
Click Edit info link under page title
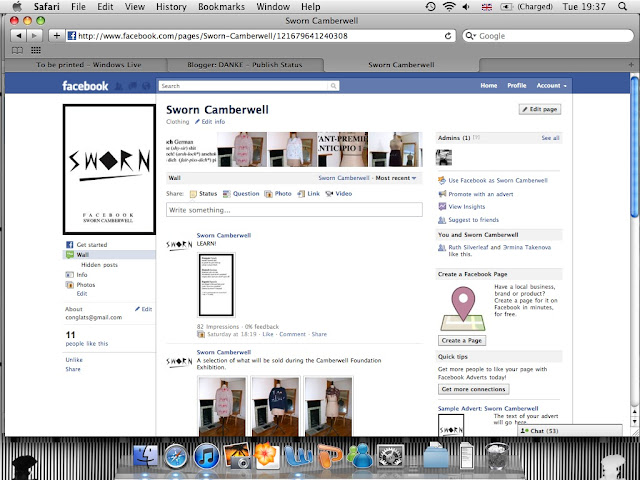210,122
